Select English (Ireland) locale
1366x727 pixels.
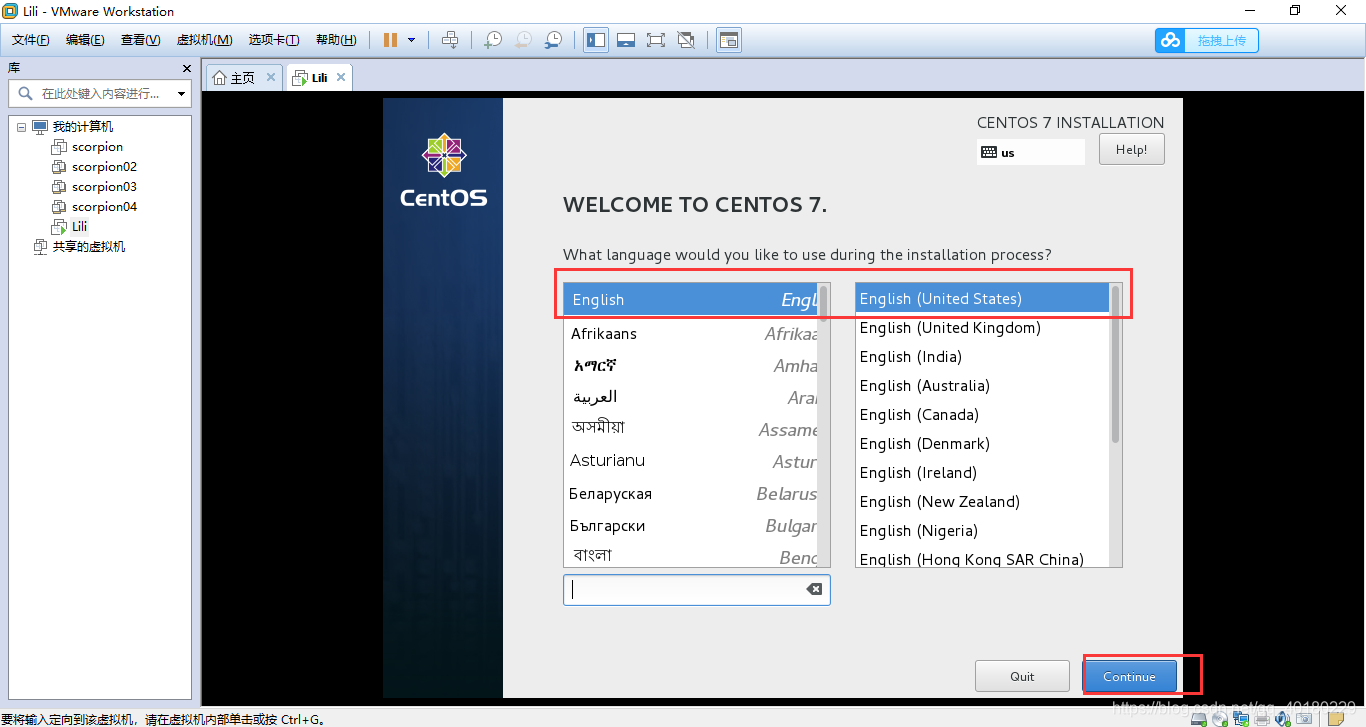click(982, 473)
